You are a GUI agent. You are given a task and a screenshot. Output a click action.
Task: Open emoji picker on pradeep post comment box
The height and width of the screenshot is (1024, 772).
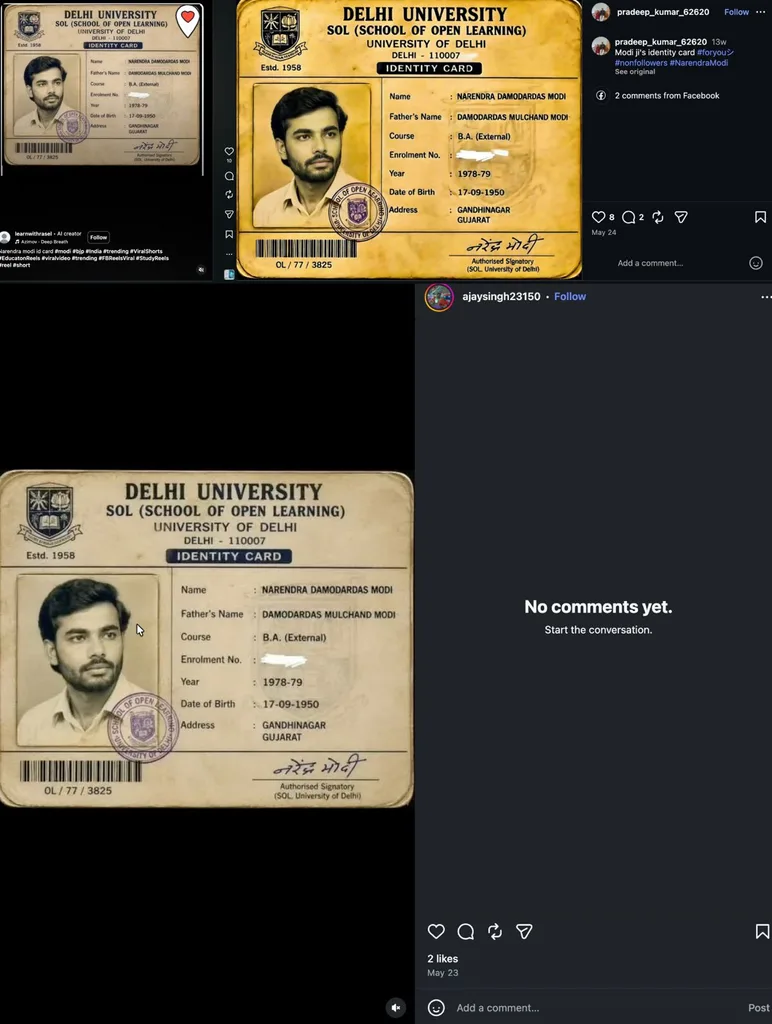(x=756, y=263)
